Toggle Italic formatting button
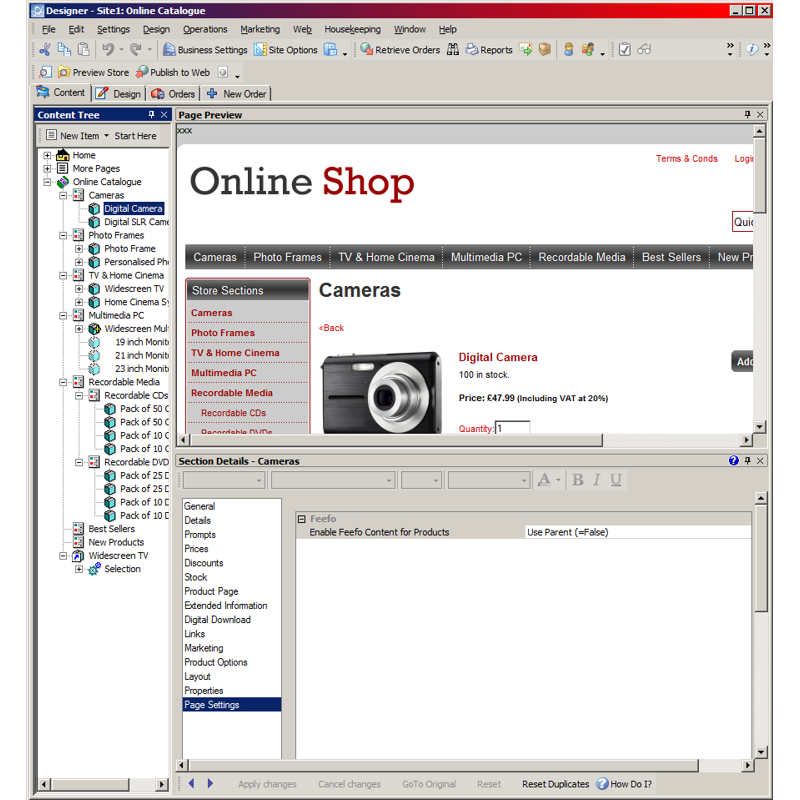This screenshot has width=800, height=800. click(x=596, y=480)
